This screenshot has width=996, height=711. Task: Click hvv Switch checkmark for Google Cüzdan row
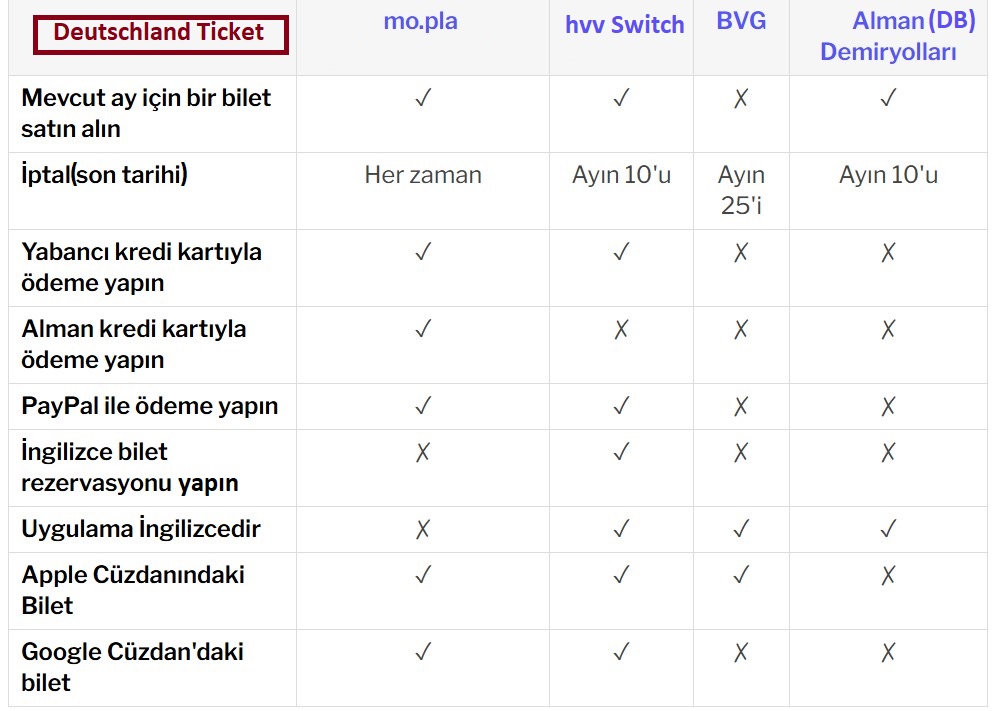click(x=621, y=652)
